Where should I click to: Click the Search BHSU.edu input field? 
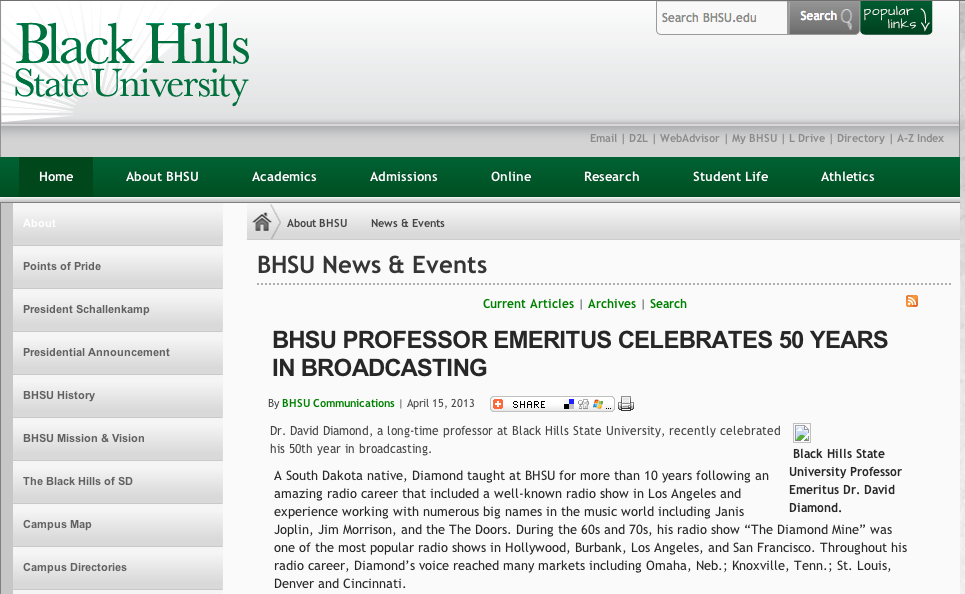tap(722, 17)
